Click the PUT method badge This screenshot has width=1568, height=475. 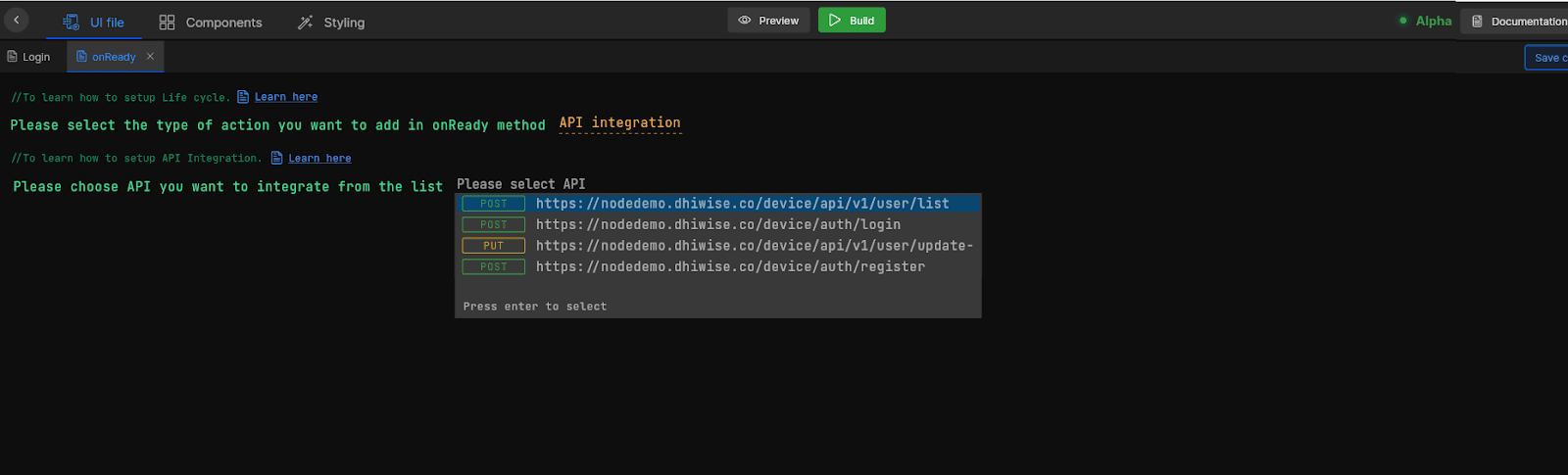point(494,246)
